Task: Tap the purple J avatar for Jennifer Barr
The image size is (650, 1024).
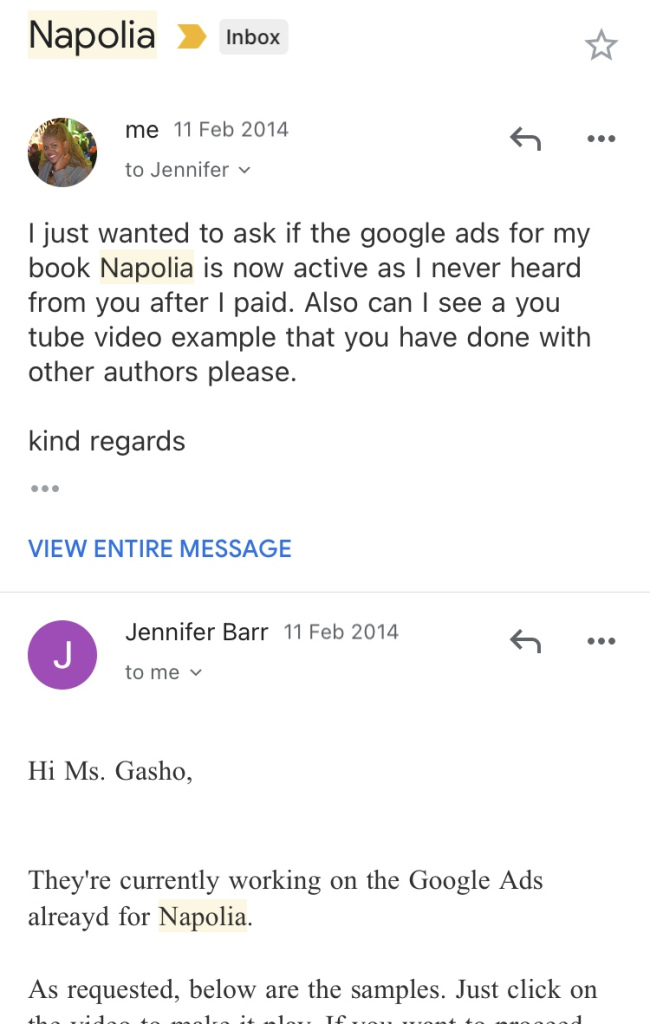Action: [62, 655]
